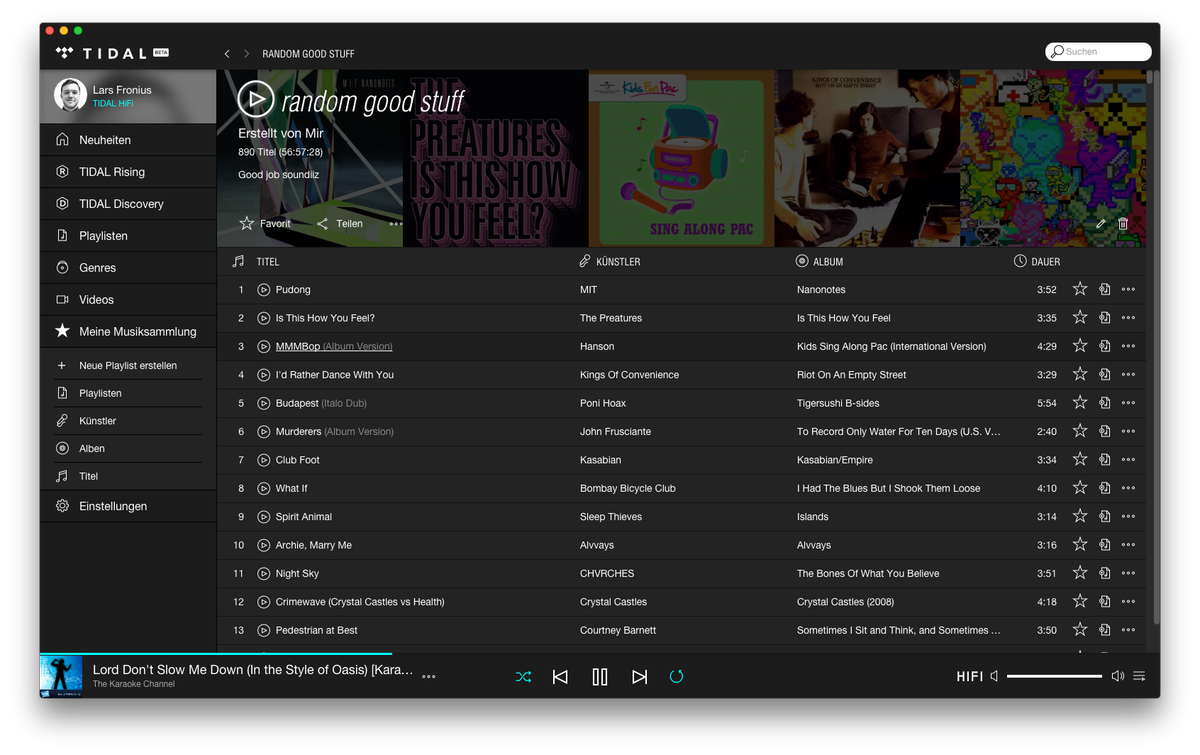1200x755 pixels.
Task: Pause the current song
Action: pyautogui.click(x=600, y=677)
